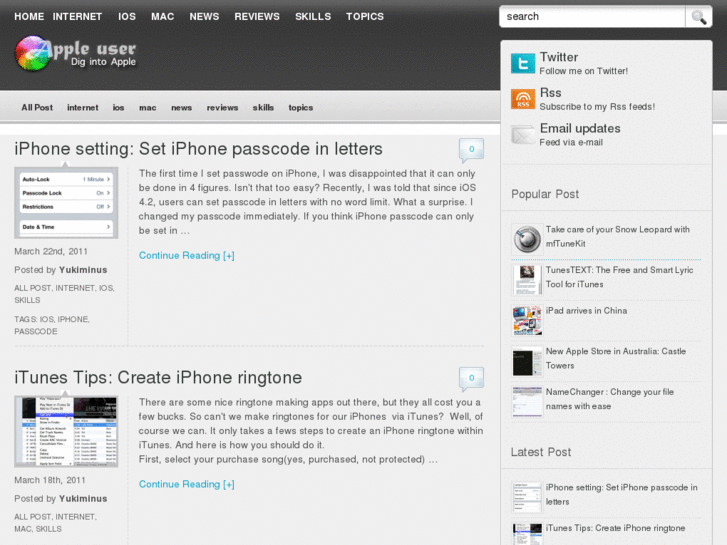The image size is (727, 545).
Task: Open IOS in top navigation
Action: [127, 17]
